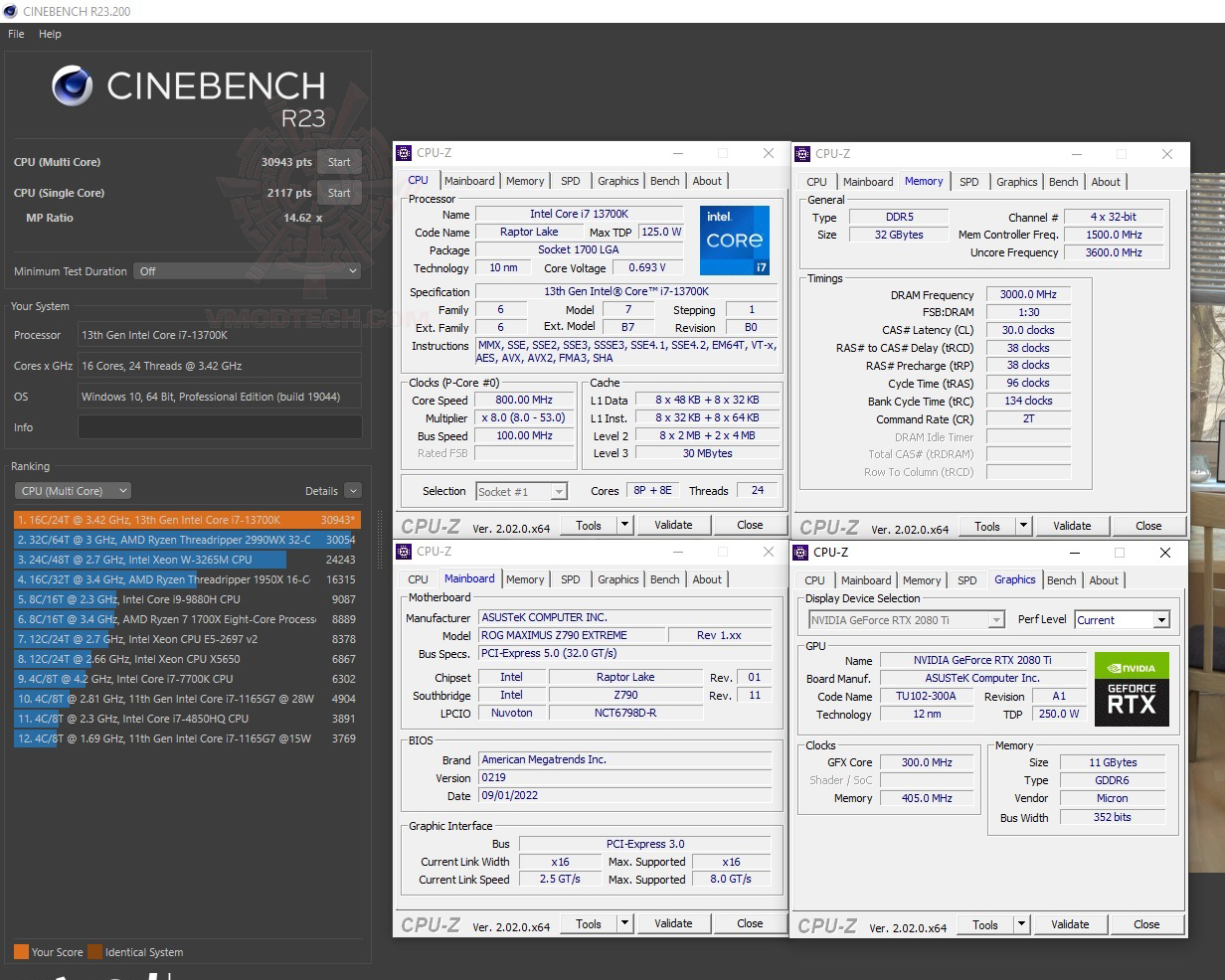Viewport: 1225px width, 980px height.
Task: Open Graphics tab in DDR5 timings CPU-Z window
Action: click(1017, 182)
